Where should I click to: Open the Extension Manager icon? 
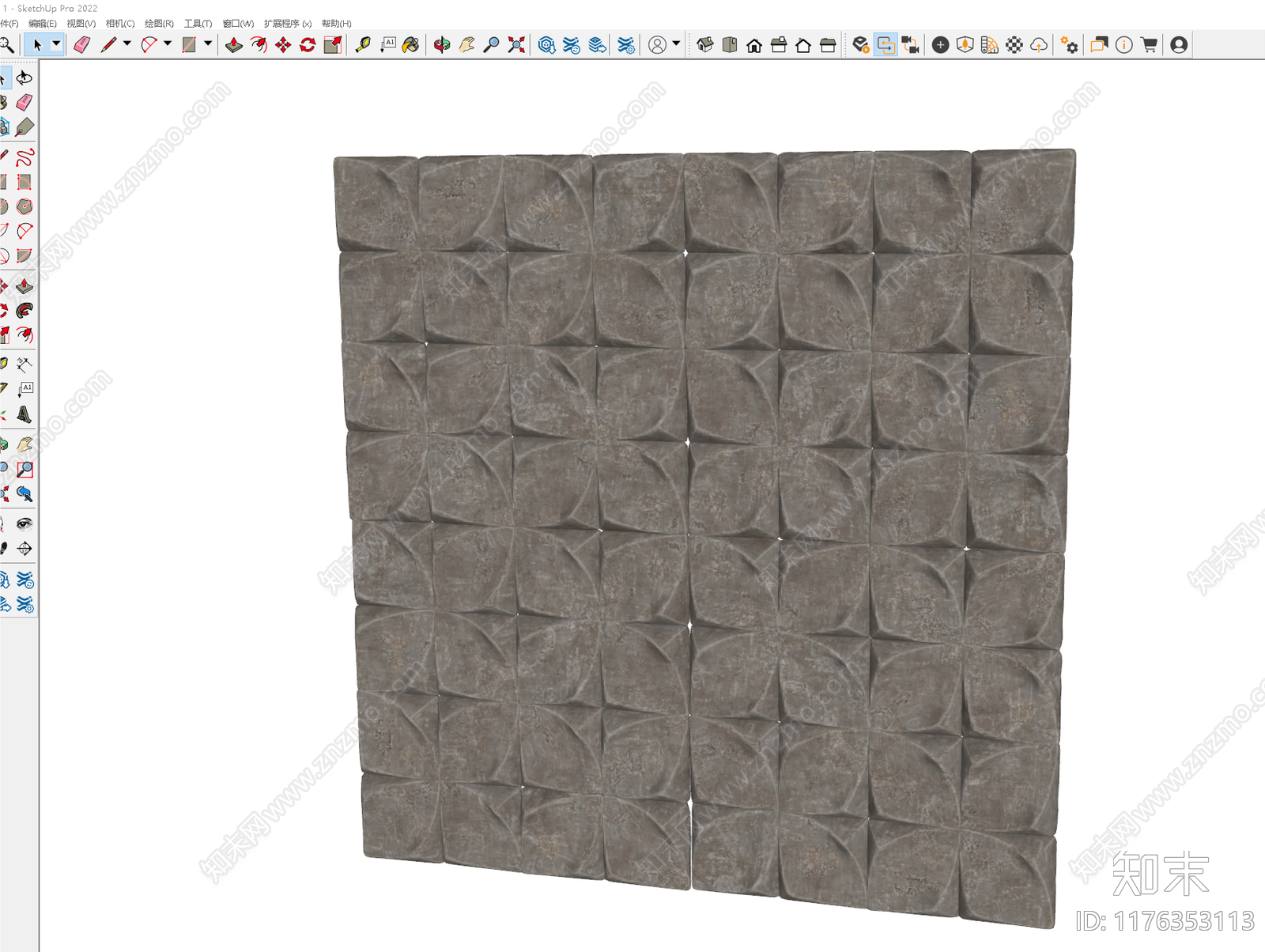[626, 45]
